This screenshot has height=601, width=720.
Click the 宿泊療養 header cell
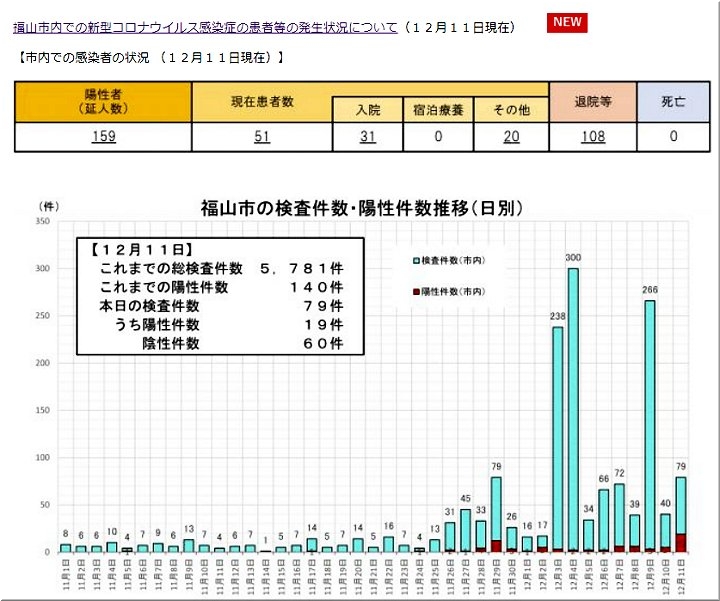coord(438,110)
